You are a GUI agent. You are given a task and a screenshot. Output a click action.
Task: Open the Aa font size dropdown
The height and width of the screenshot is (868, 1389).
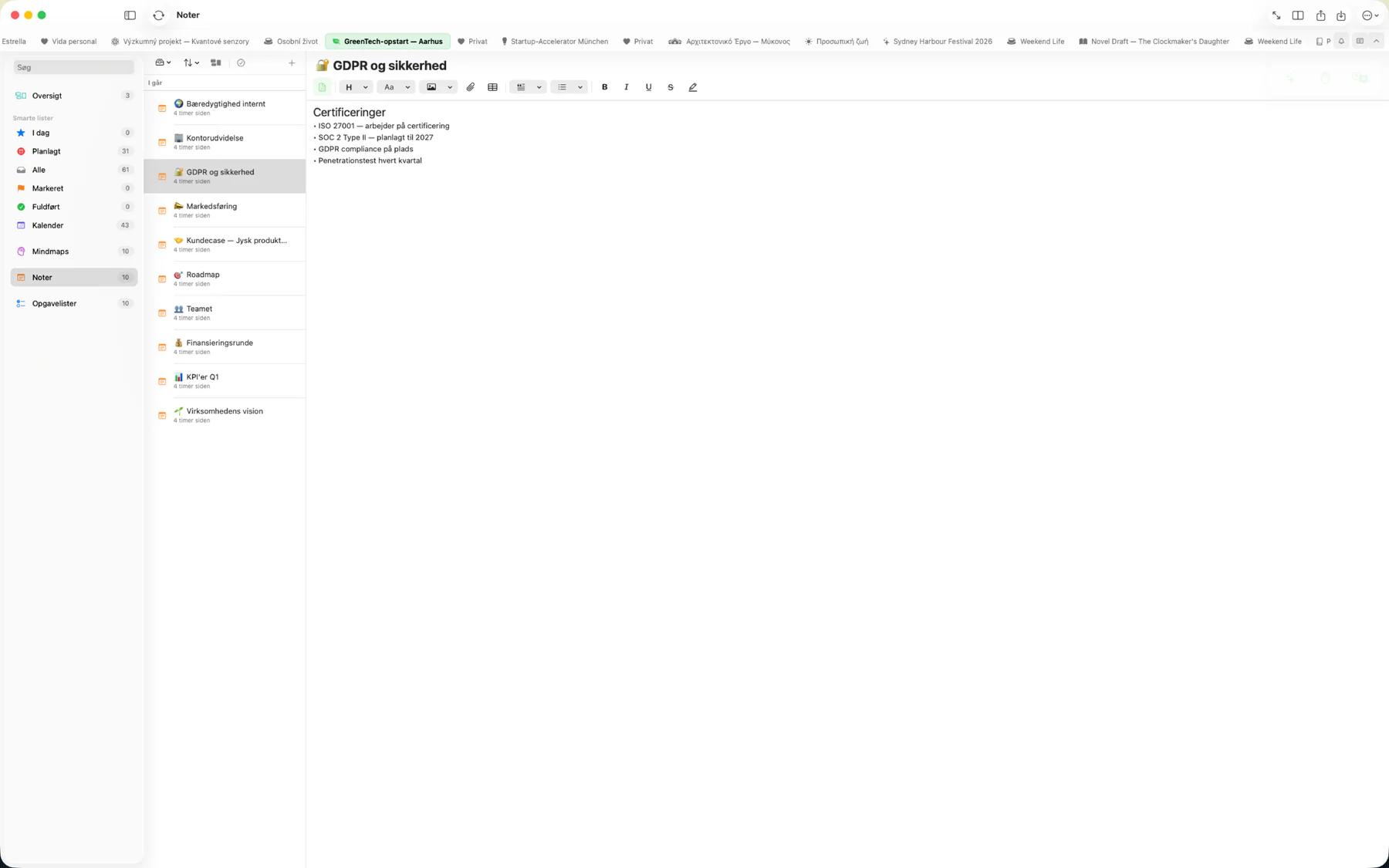(397, 87)
